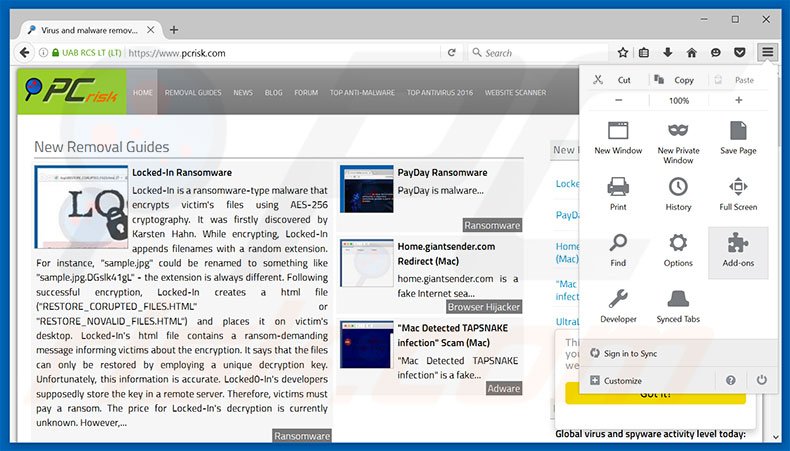This screenshot has width=790, height=451.
Task: Close the hamburger menu button
Action: (767, 52)
